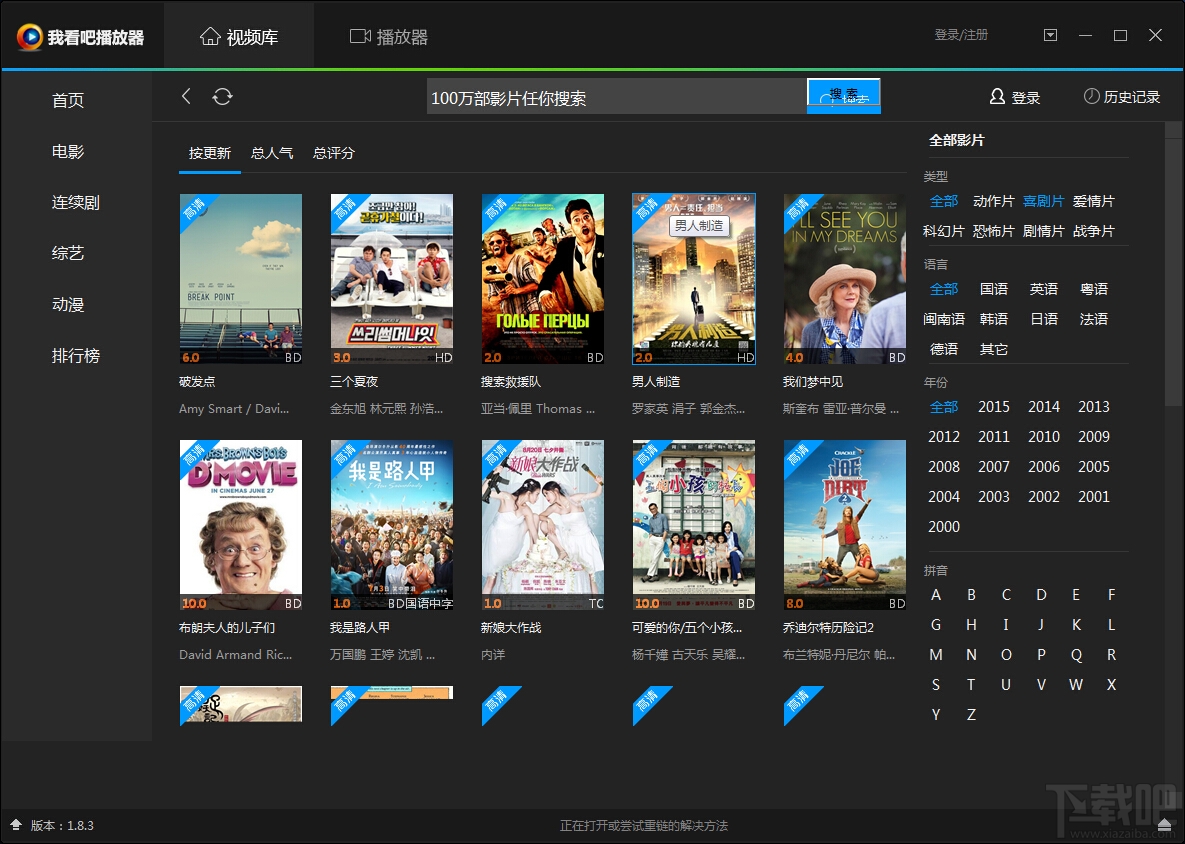
Task: Click the app logo icon in the title bar
Action: click(x=29, y=36)
